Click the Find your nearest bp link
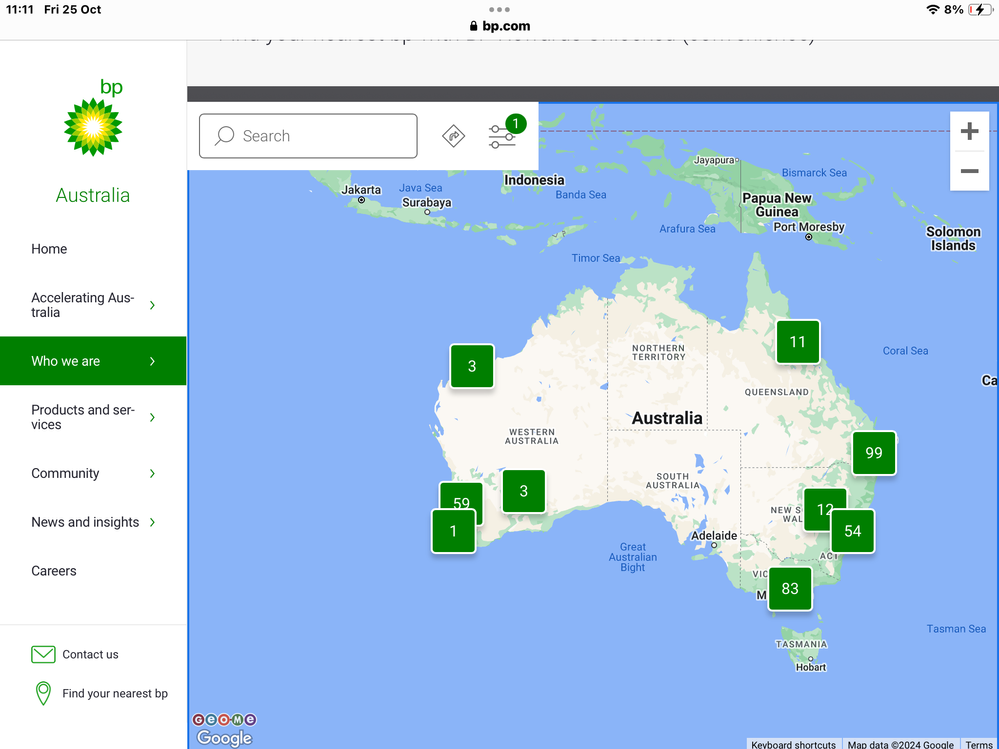This screenshot has height=749, width=999. (115, 693)
